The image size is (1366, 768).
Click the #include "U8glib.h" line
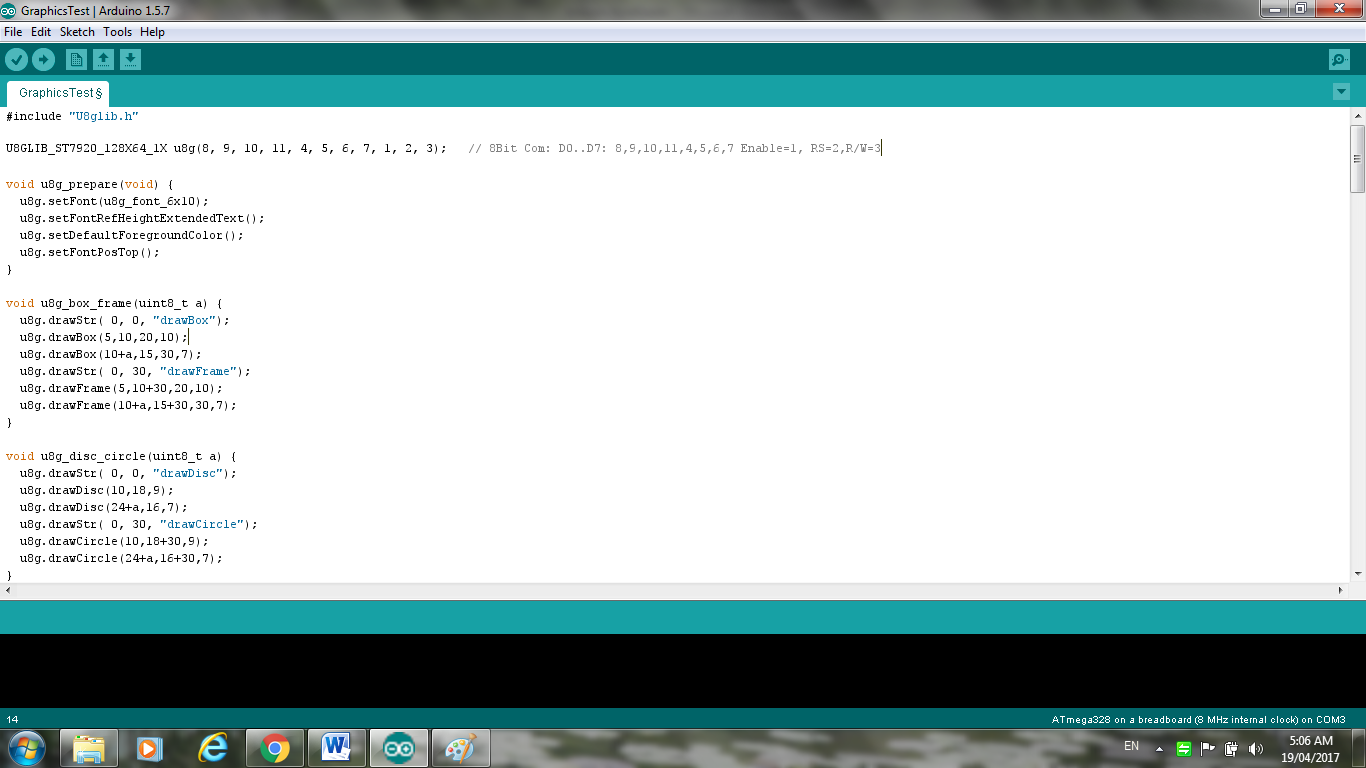coord(72,116)
